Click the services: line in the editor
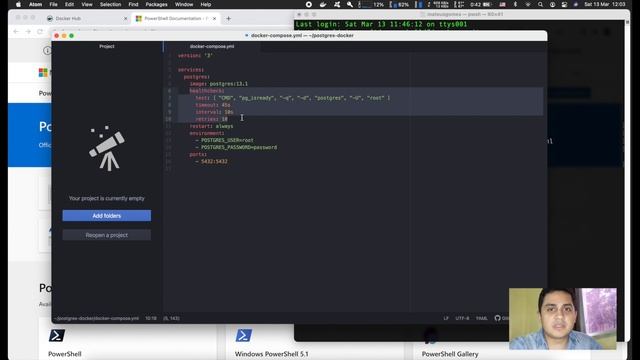The height and width of the screenshot is (360, 640). (x=191, y=70)
